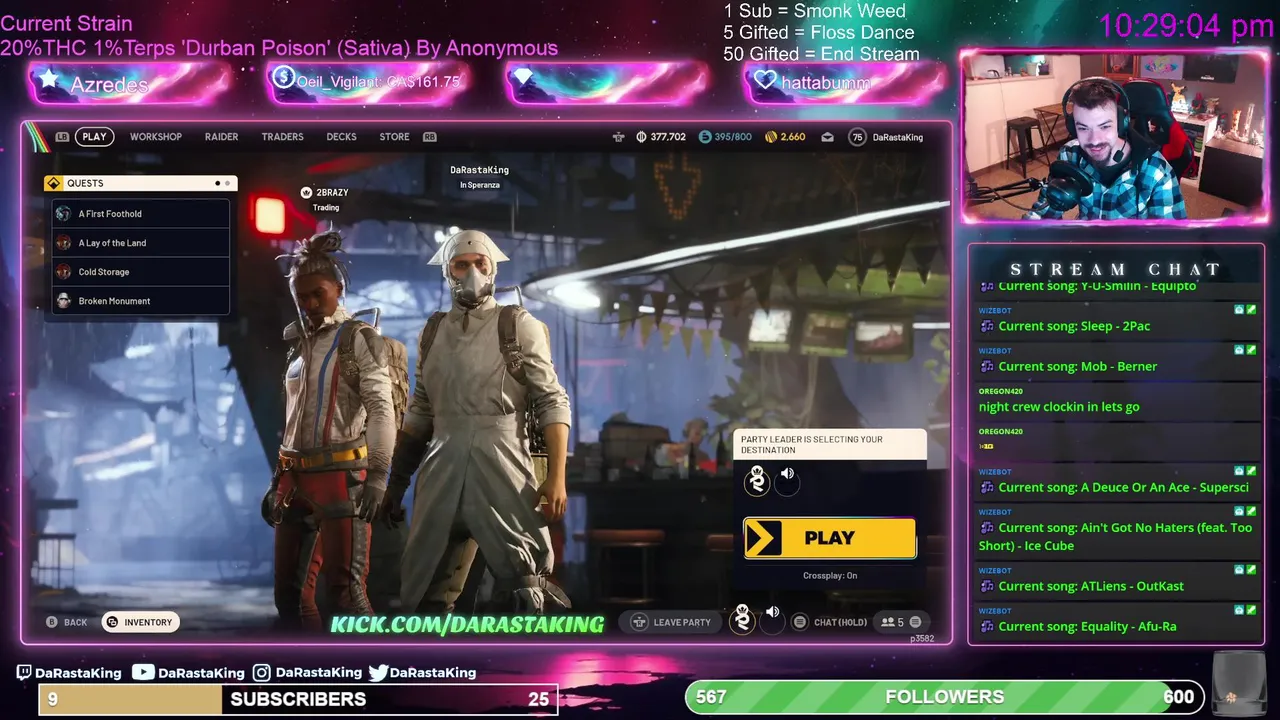Open the QUESTS panel header
This screenshot has height=720, width=1280.
point(141,183)
